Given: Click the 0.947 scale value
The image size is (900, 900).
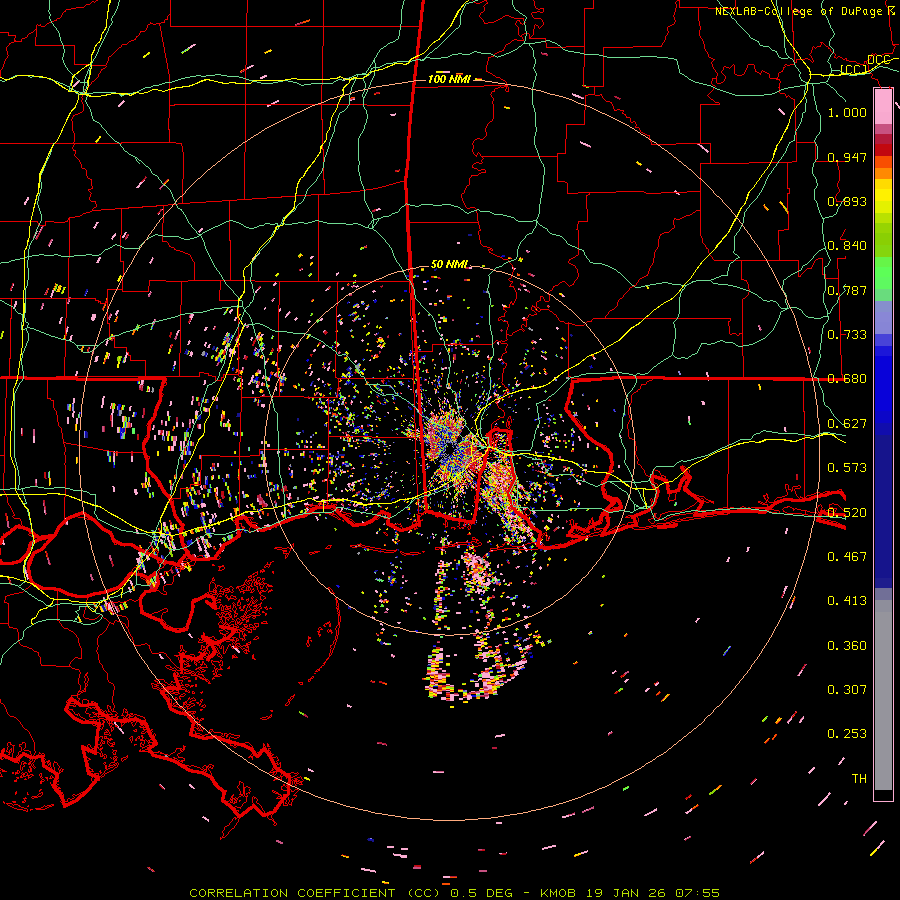Looking at the screenshot, I should [847, 157].
